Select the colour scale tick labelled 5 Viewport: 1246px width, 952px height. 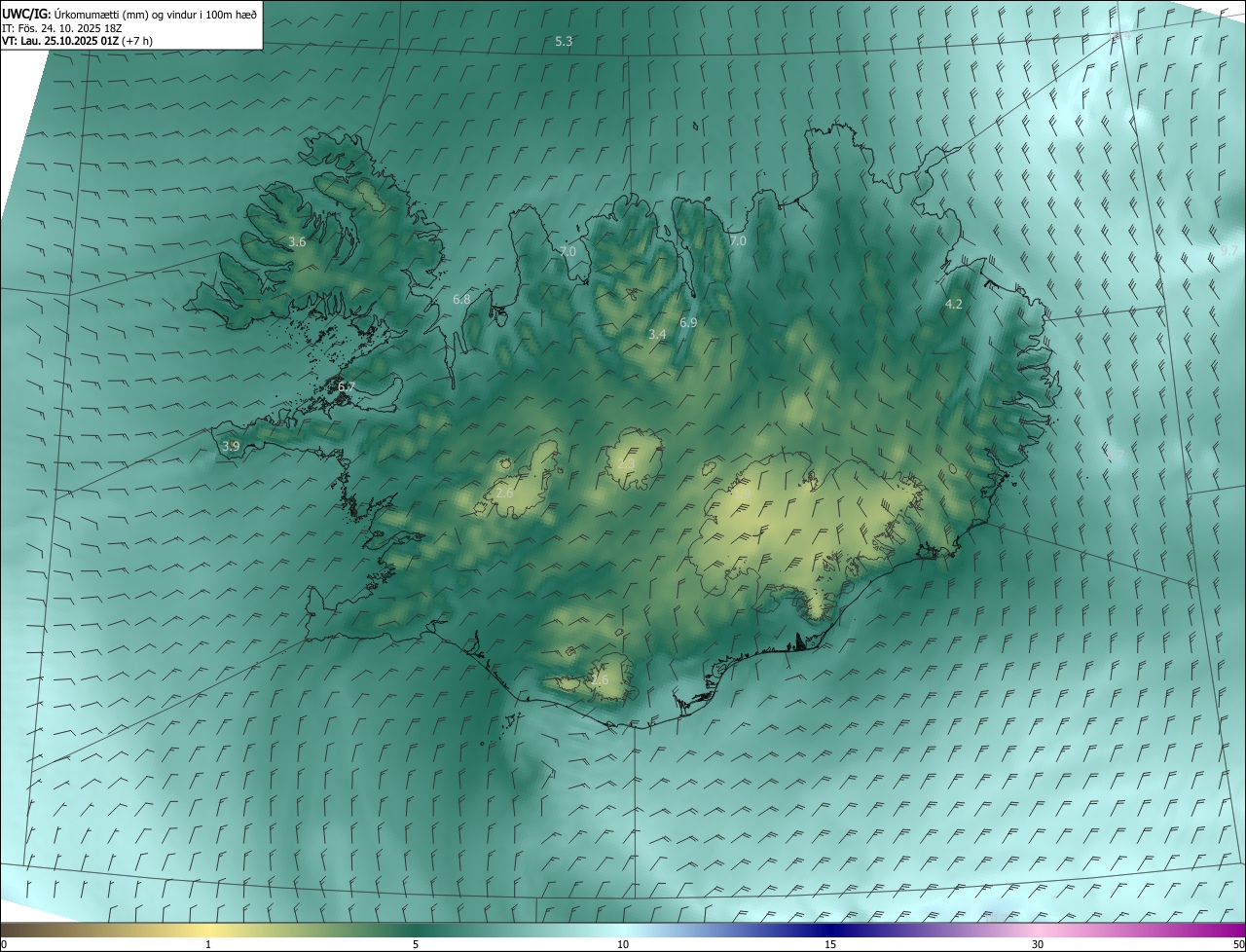click(x=416, y=944)
